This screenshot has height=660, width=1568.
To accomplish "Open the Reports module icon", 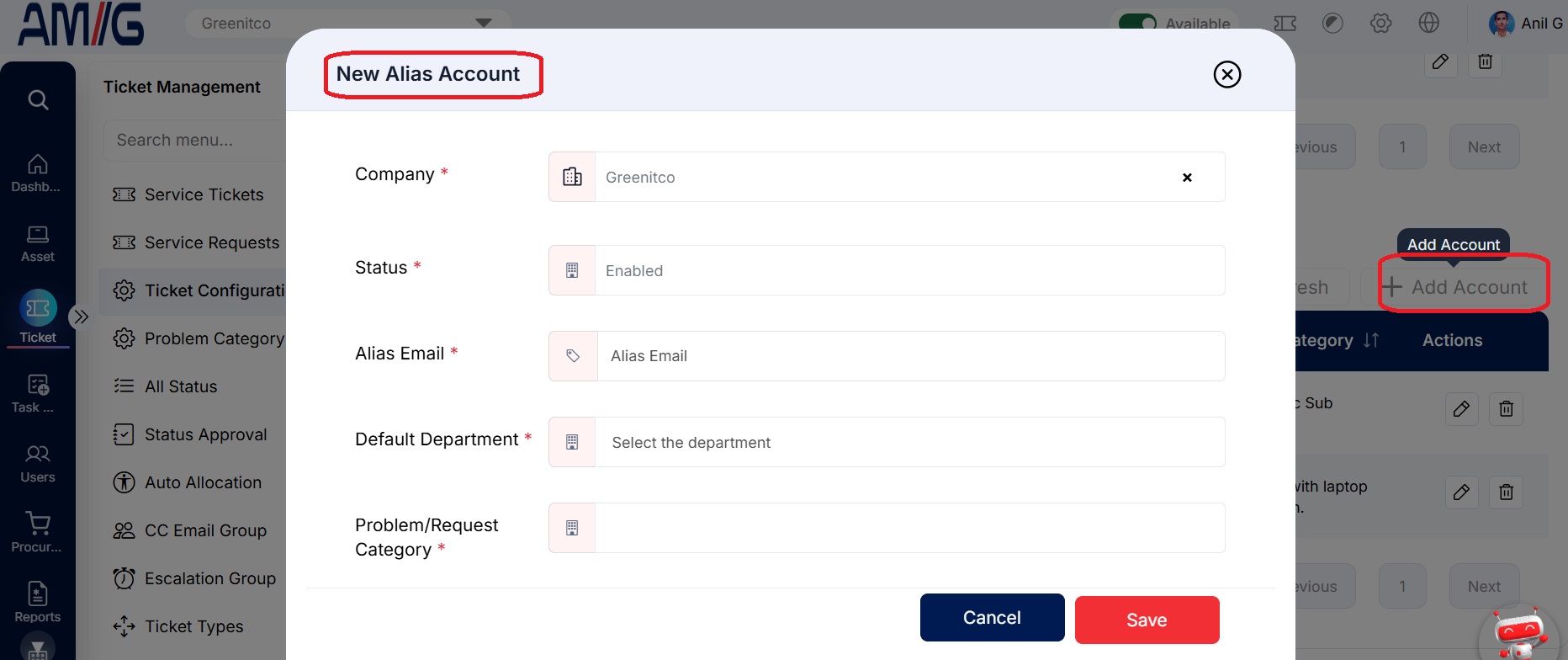I will click(x=37, y=603).
